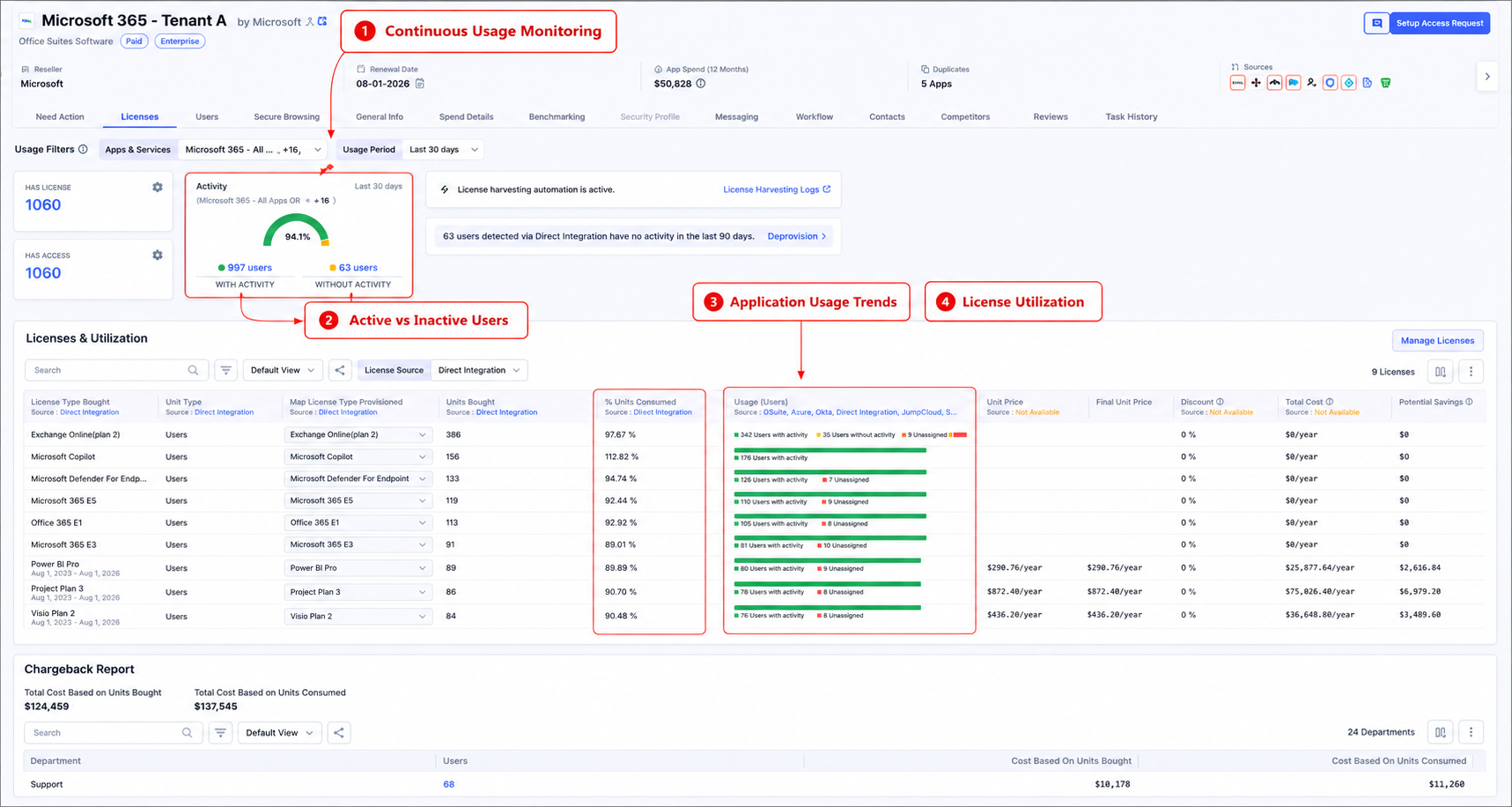The width and height of the screenshot is (1512, 807).
Task: Click the 68 users link for Support
Action: [449, 784]
